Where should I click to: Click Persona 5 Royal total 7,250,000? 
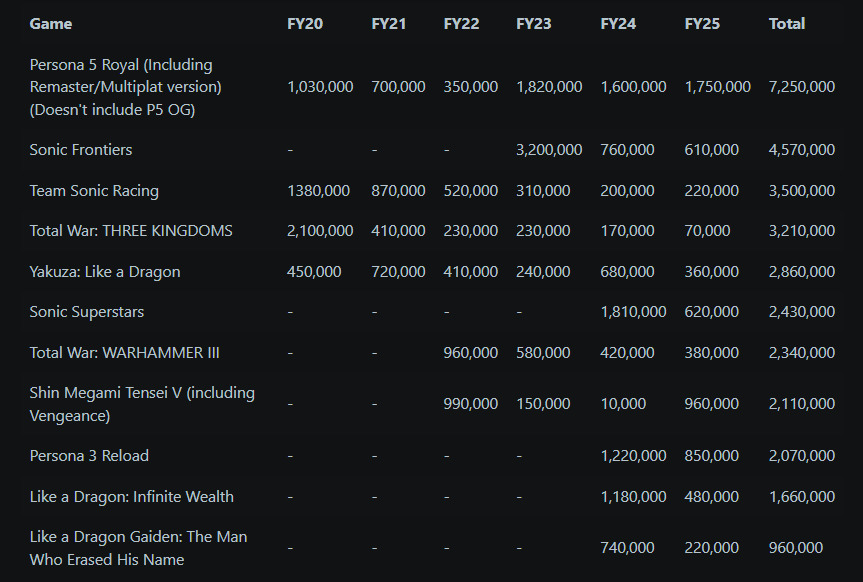tap(801, 86)
